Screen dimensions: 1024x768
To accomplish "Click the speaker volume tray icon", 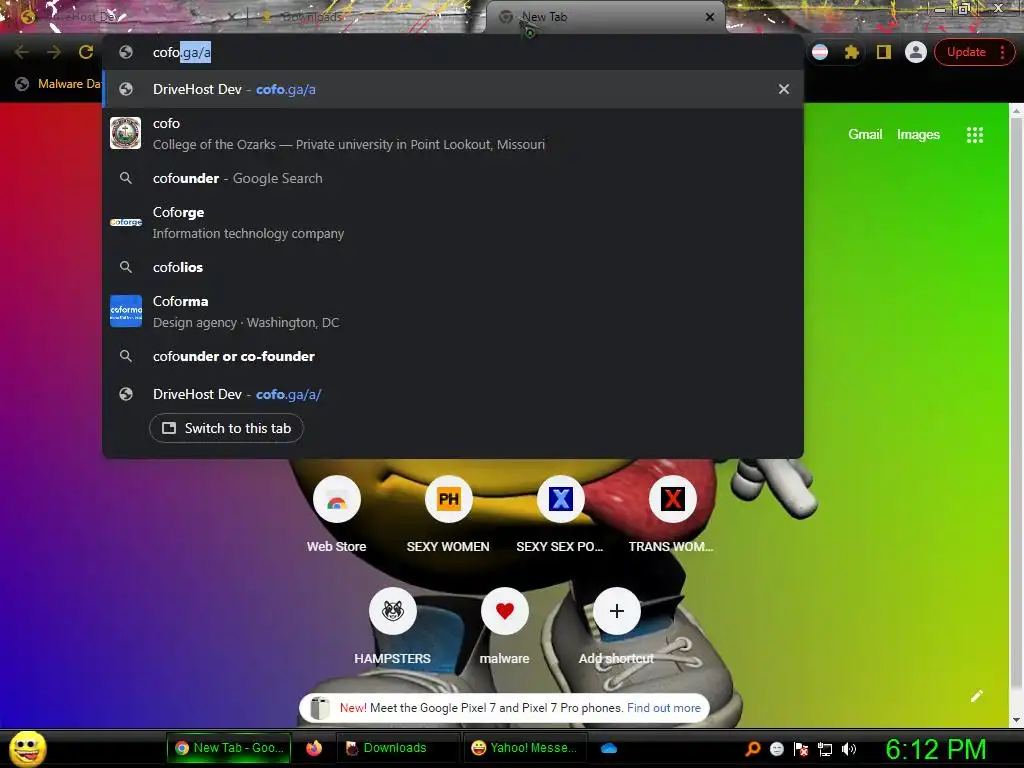I will 848,748.
